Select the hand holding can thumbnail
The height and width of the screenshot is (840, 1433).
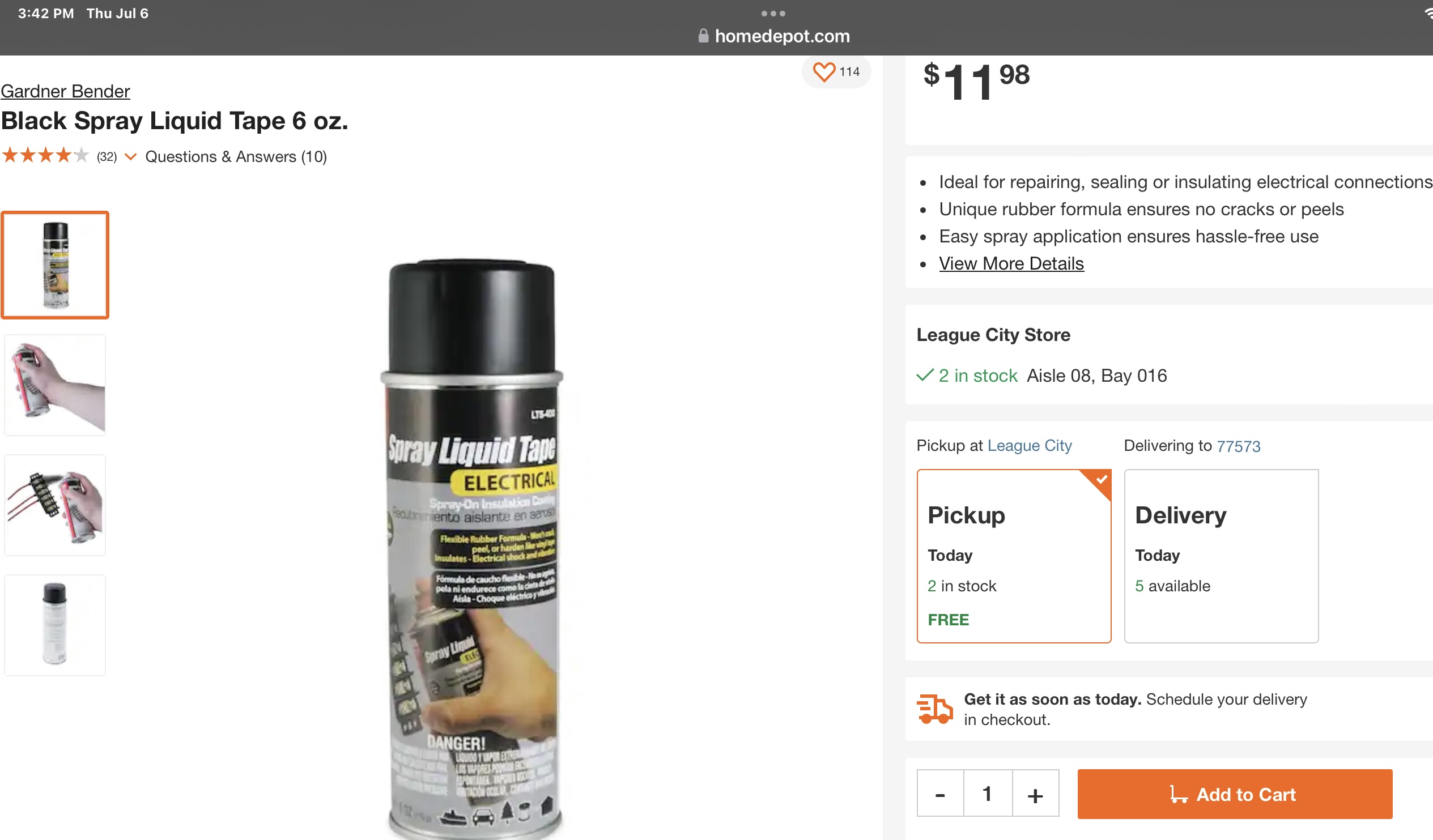55,385
